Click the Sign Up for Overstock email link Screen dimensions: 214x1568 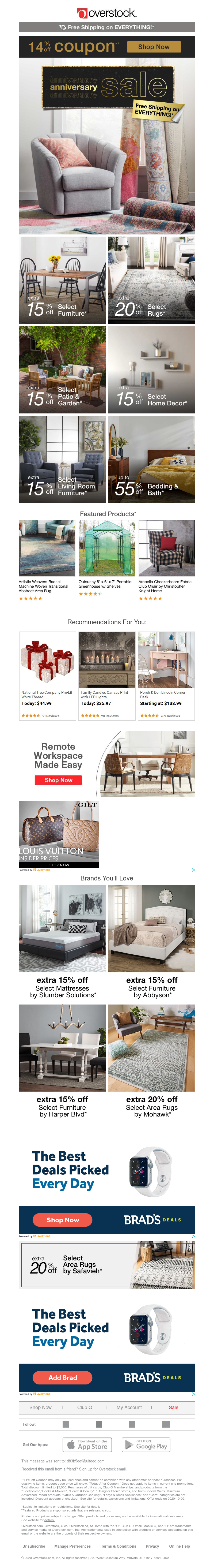click(102, 1469)
